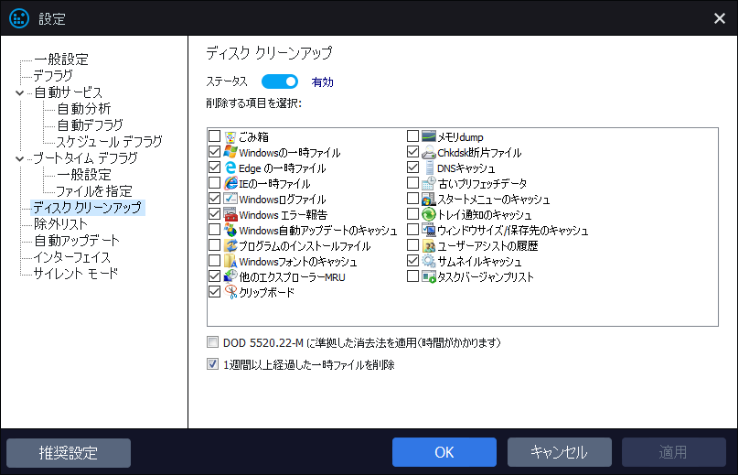Click the Windowsの一時ファイル flag icon

(x=230, y=152)
